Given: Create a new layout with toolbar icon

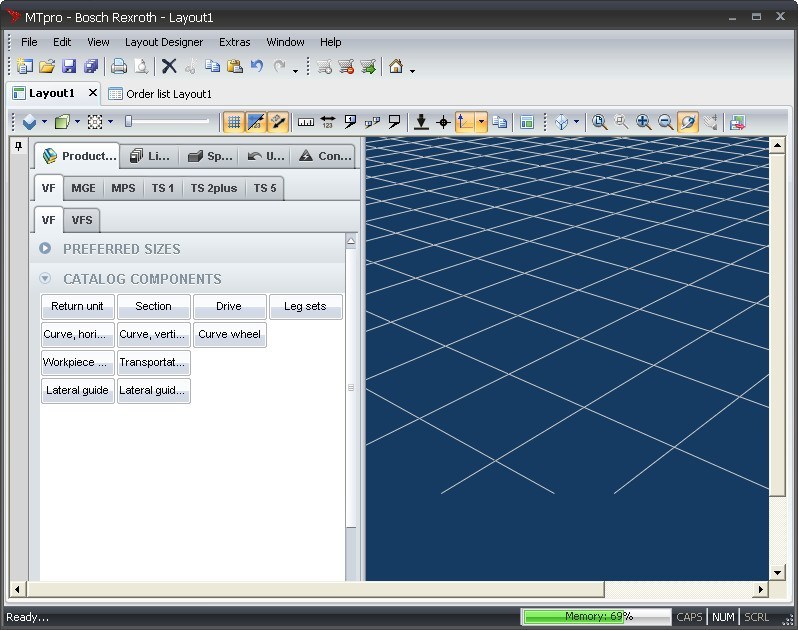Looking at the screenshot, I should [24, 67].
